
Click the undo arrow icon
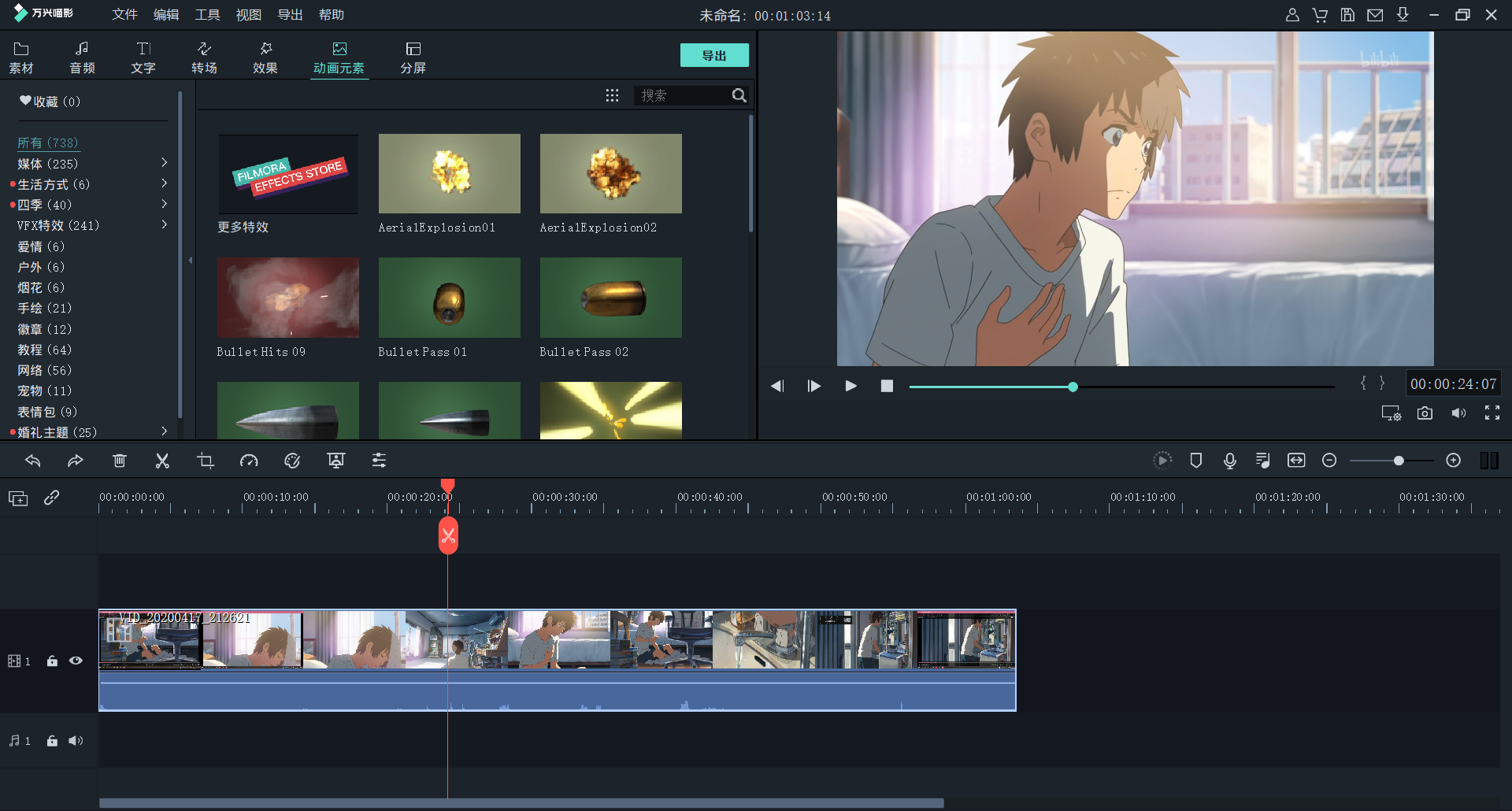pos(32,461)
